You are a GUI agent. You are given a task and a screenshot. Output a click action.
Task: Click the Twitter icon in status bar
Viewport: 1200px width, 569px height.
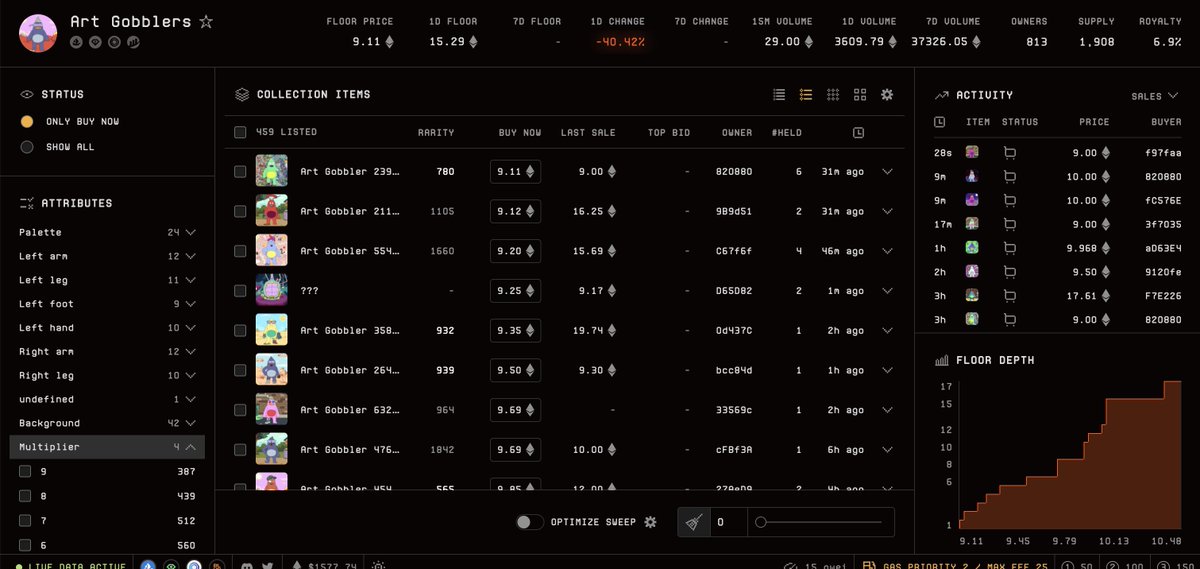268,564
